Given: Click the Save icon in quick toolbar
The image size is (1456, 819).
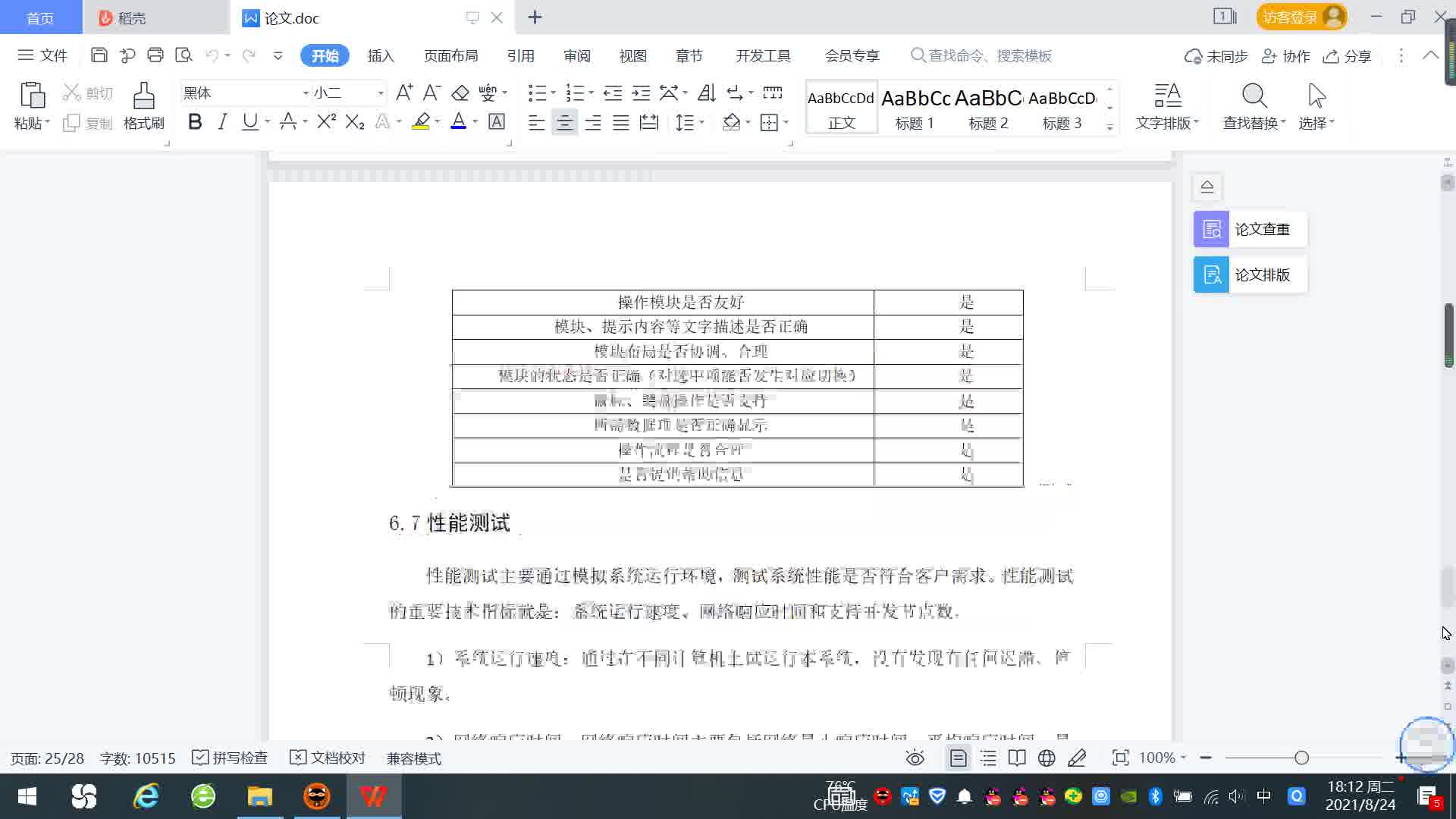Looking at the screenshot, I should coord(99,55).
